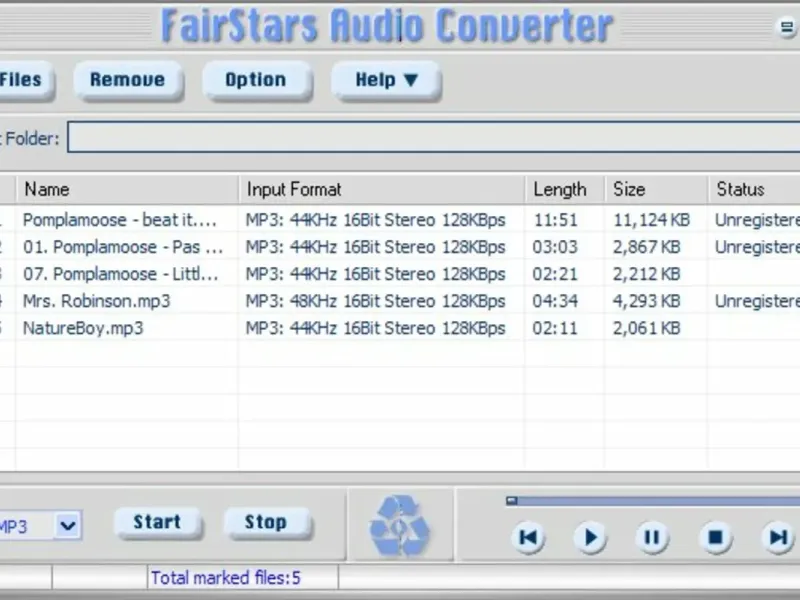Play the selected audio file
This screenshot has height=600, width=800.
point(590,537)
